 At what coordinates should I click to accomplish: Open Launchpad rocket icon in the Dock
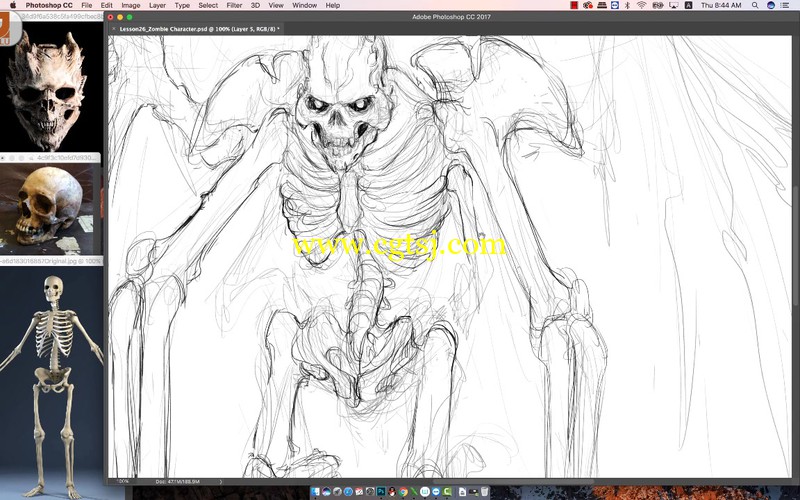pos(337,492)
